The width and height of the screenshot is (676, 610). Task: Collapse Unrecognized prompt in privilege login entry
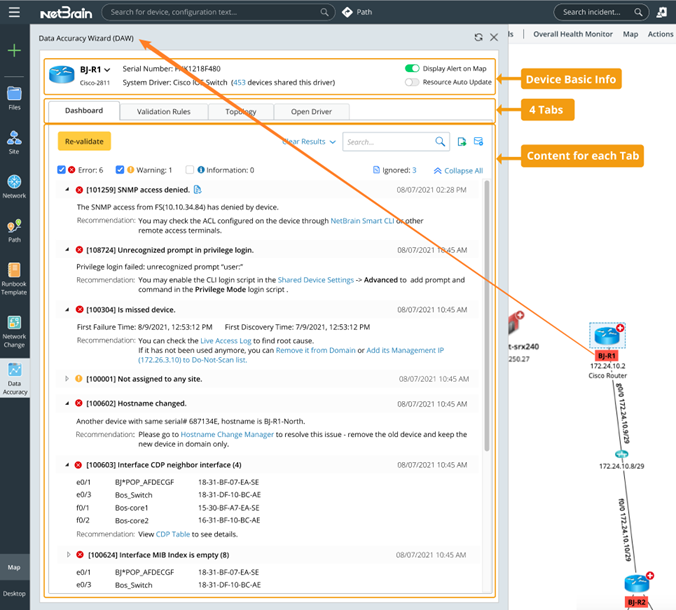[67, 250]
